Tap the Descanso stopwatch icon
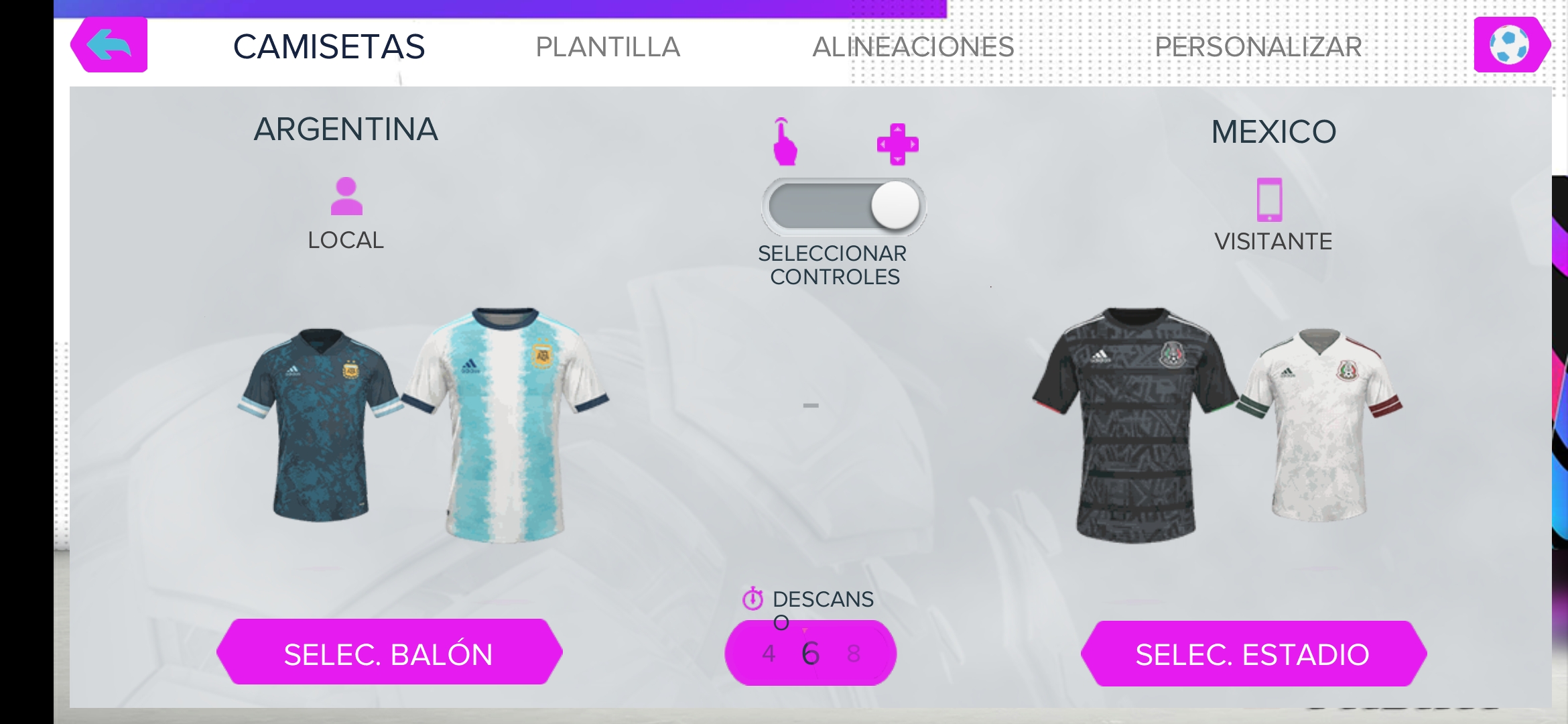This screenshot has width=1568, height=724. tap(753, 599)
